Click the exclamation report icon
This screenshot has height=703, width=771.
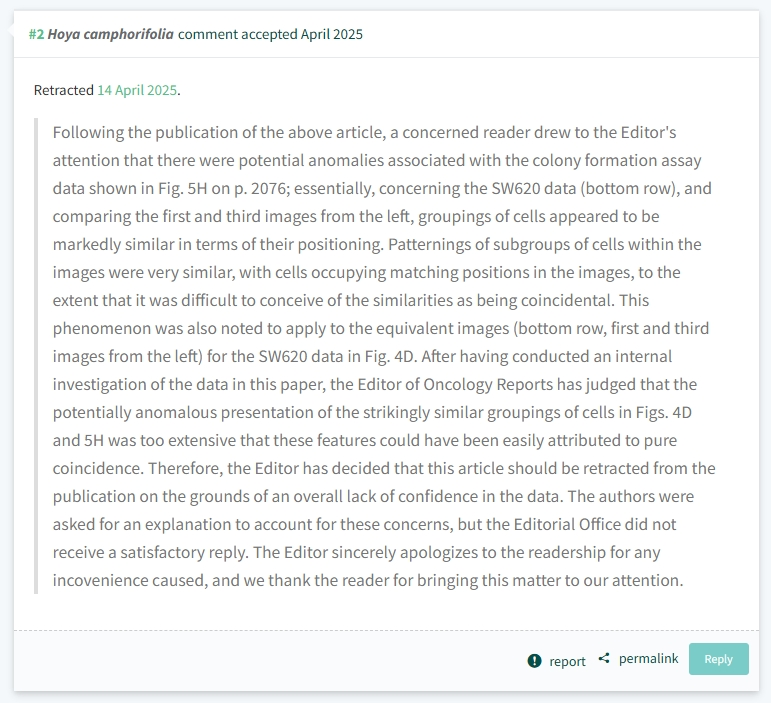point(534,661)
